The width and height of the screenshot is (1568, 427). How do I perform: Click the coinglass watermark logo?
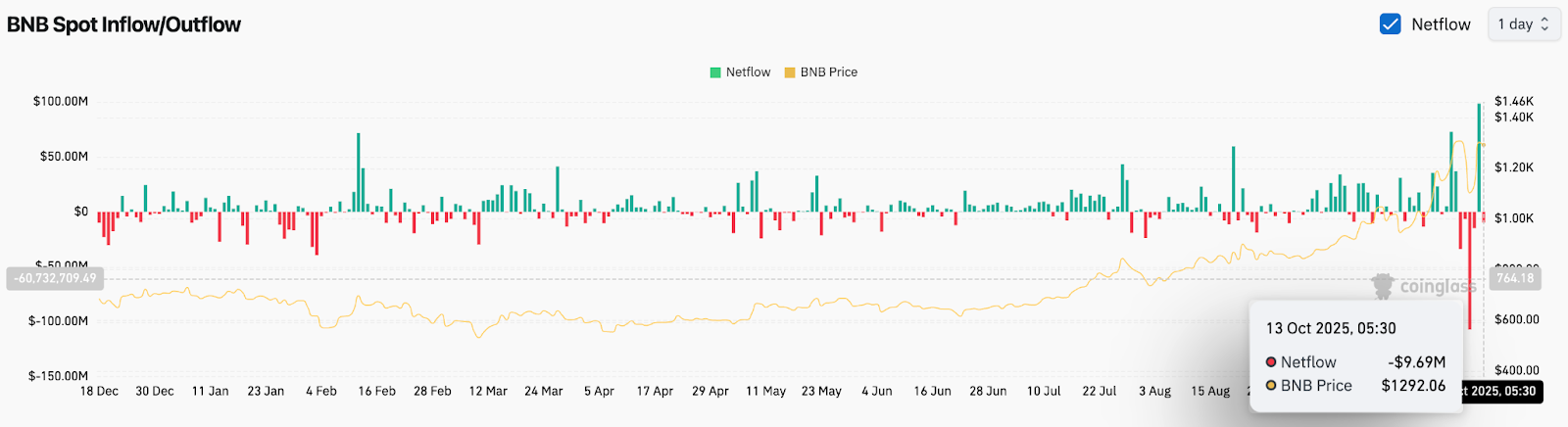click(x=1383, y=286)
